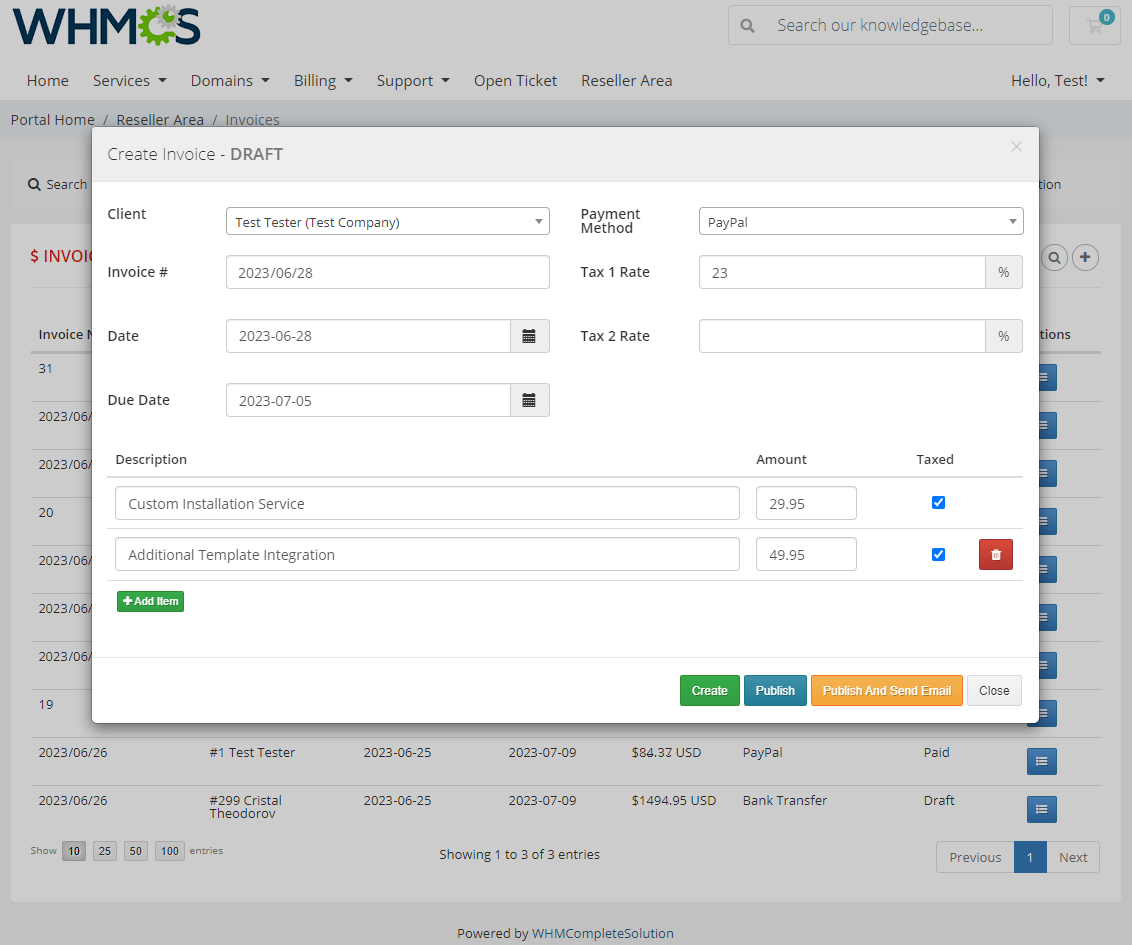Open the WHMCompleteSolution link at page bottom
The height and width of the screenshot is (945, 1132).
pos(603,933)
